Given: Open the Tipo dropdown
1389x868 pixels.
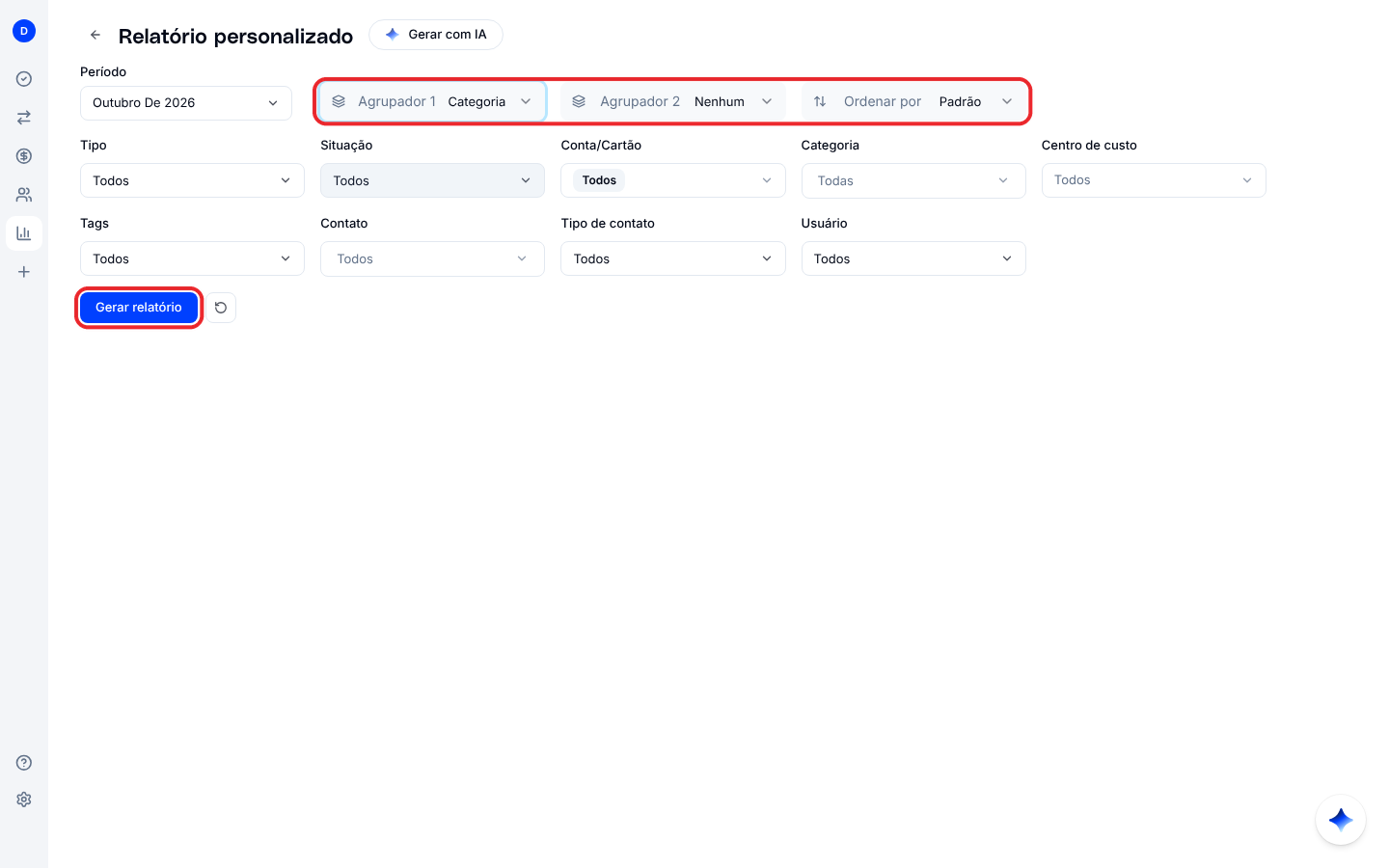Looking at the screenshot, I should tap(192, 180).
